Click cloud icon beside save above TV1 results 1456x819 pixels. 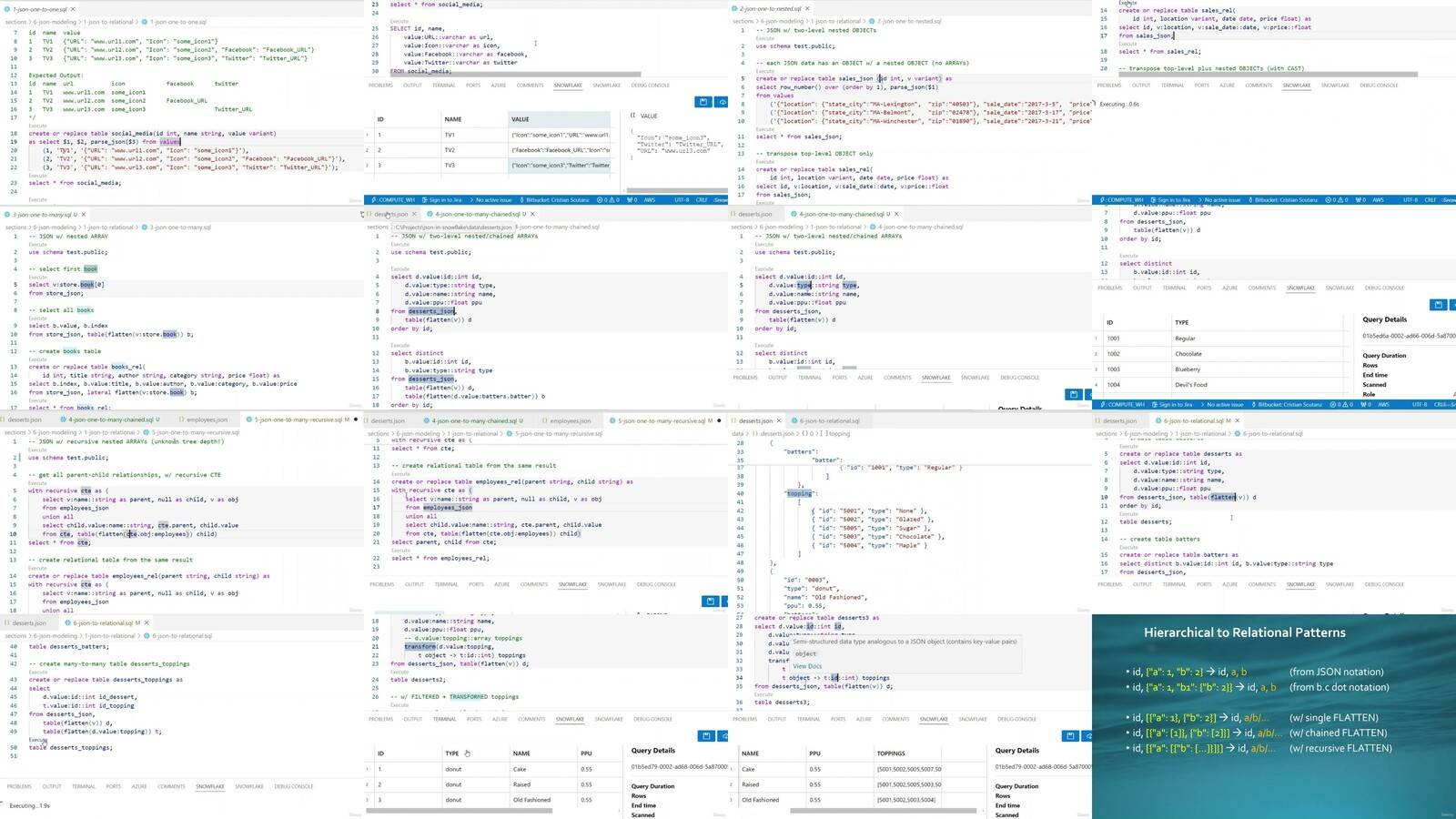tap(723, 102)
